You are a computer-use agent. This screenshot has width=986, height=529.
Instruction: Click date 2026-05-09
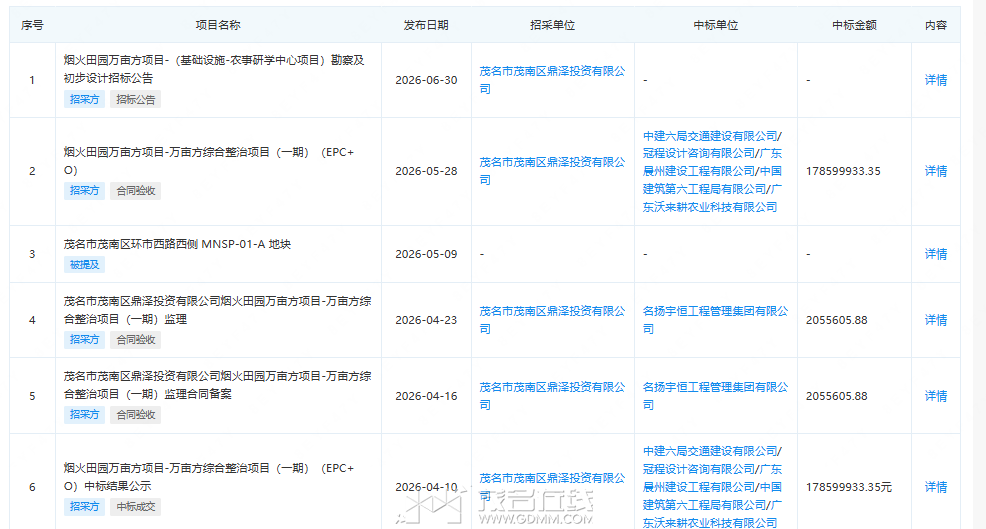pos(426,254)
